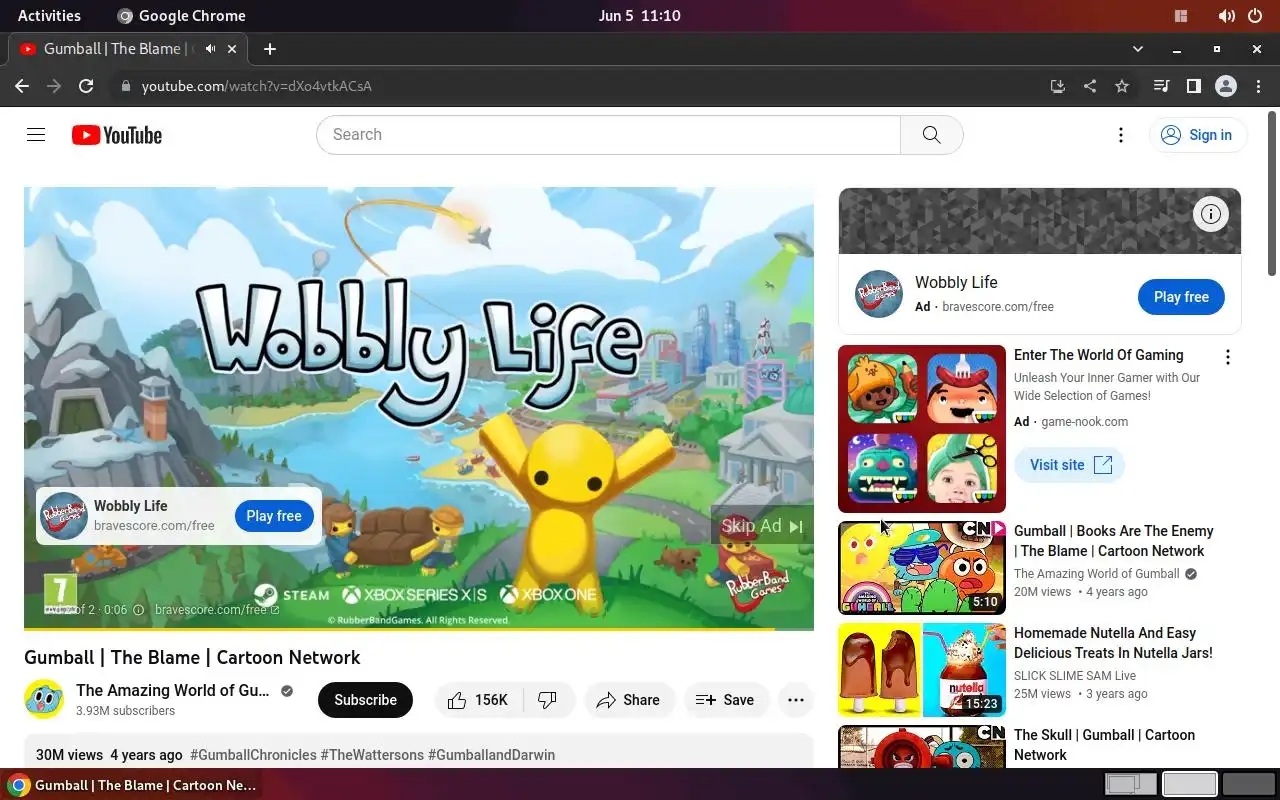Open the Gumball channel avatar
The image size is (1280, 800).
(x=44, y=699)
